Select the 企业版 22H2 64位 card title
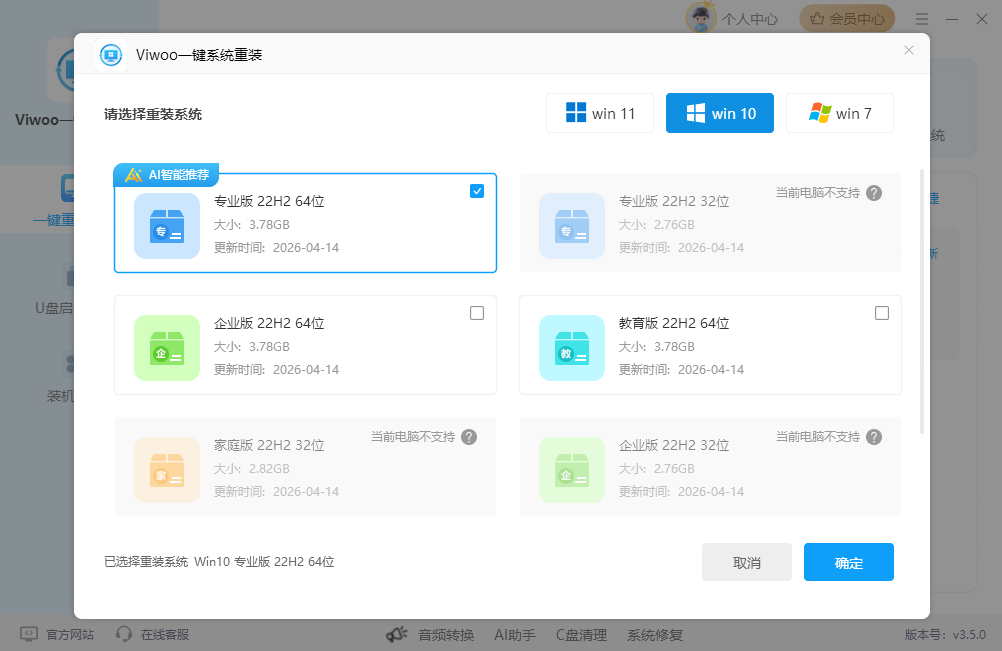This screenshot has height=651, width=1002. [x=269, y=323]
